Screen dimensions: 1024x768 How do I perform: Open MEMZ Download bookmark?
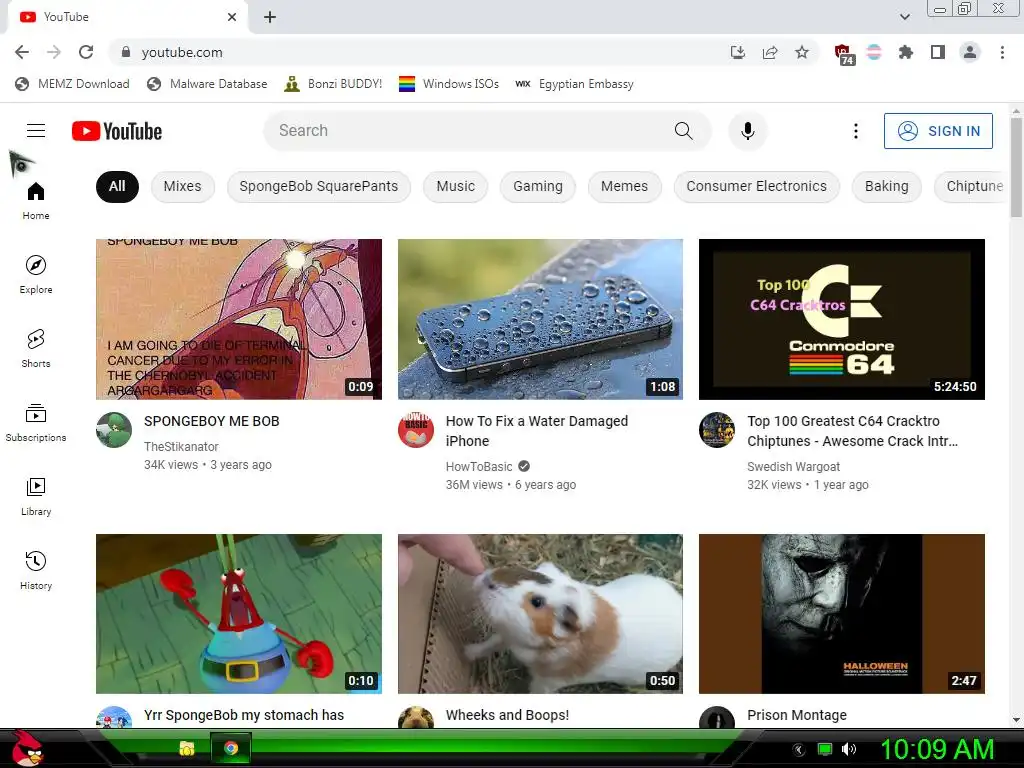(72, 84)
